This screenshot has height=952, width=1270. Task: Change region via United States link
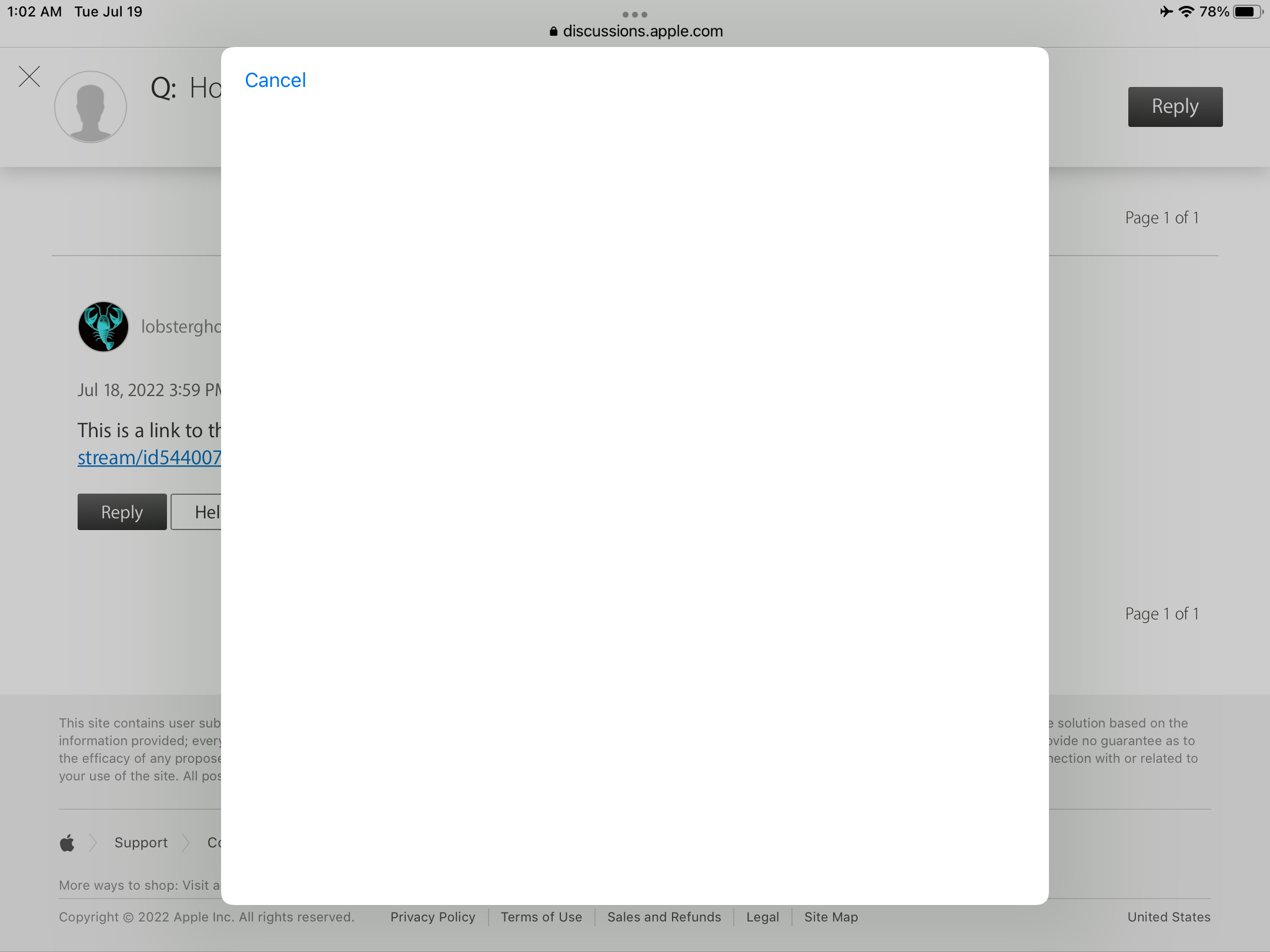pos(1168,917)
